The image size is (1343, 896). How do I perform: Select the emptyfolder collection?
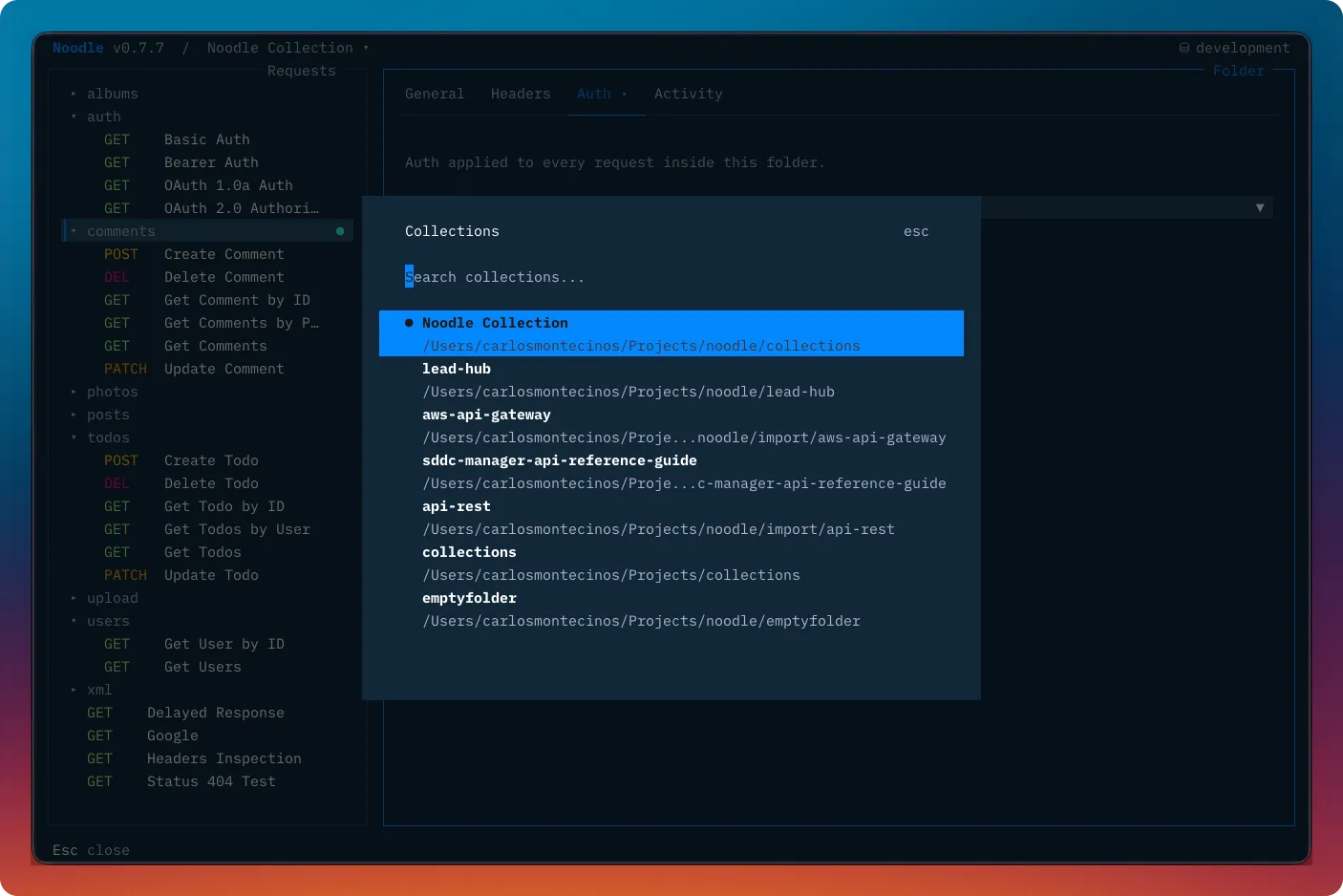coord(671,608)
